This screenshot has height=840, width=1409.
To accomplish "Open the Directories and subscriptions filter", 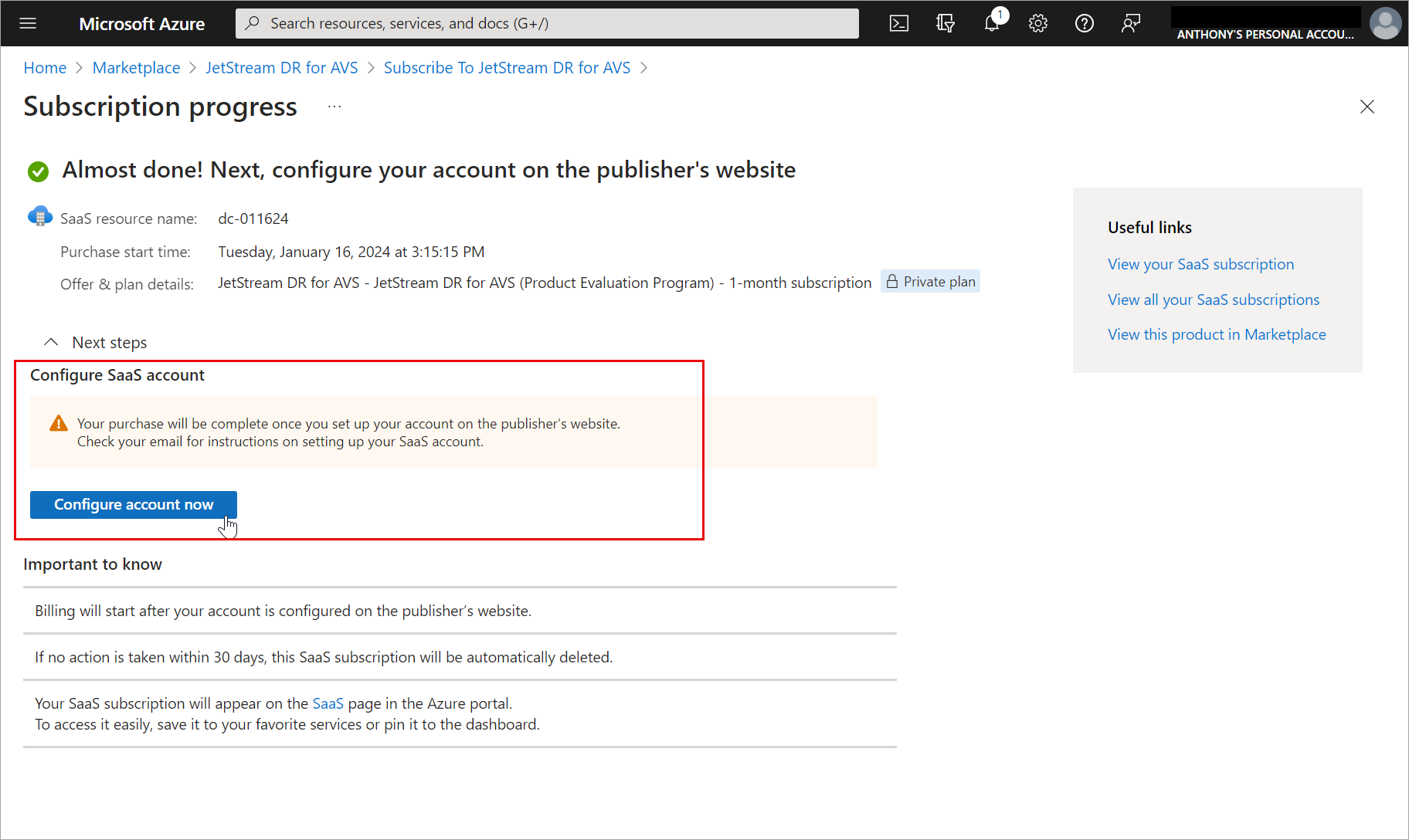I will point(946,23).
